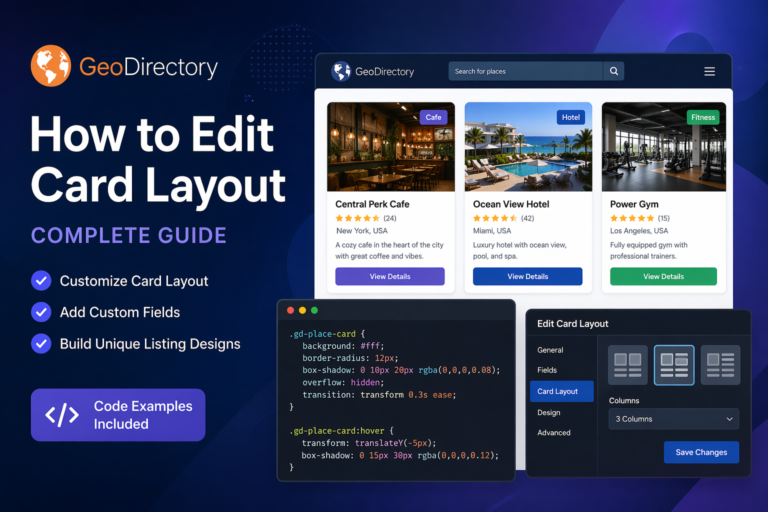Click View Details on Central Perk Cafe
This screenshot has width=768, height=512.
[390, 276]
